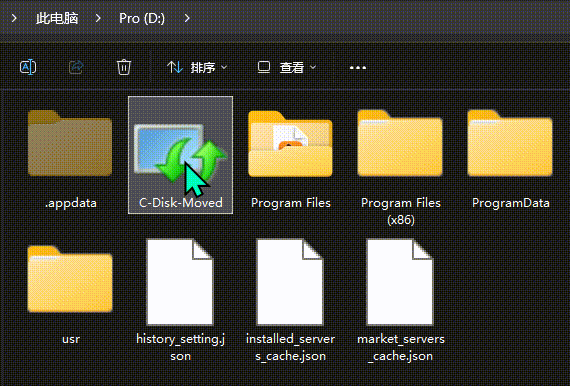Select the ProgramData folder icon
This screenshot has width=570, height=386.
point(510,143)
